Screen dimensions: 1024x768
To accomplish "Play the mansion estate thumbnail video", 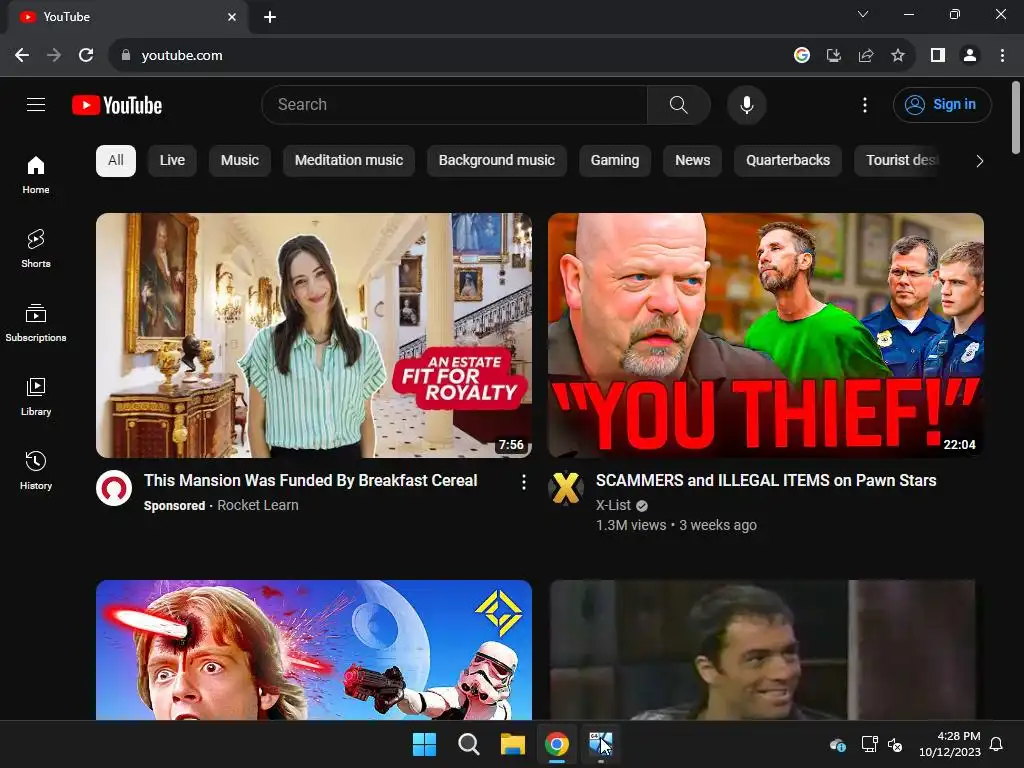I will click(313, 335).
